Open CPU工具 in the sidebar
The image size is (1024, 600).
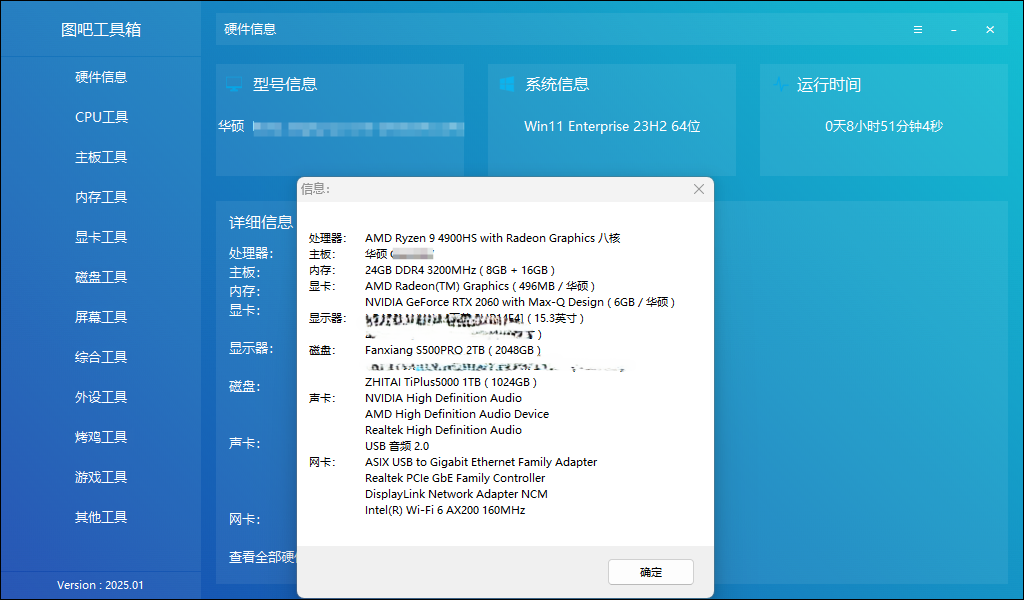tap(101, 117)
